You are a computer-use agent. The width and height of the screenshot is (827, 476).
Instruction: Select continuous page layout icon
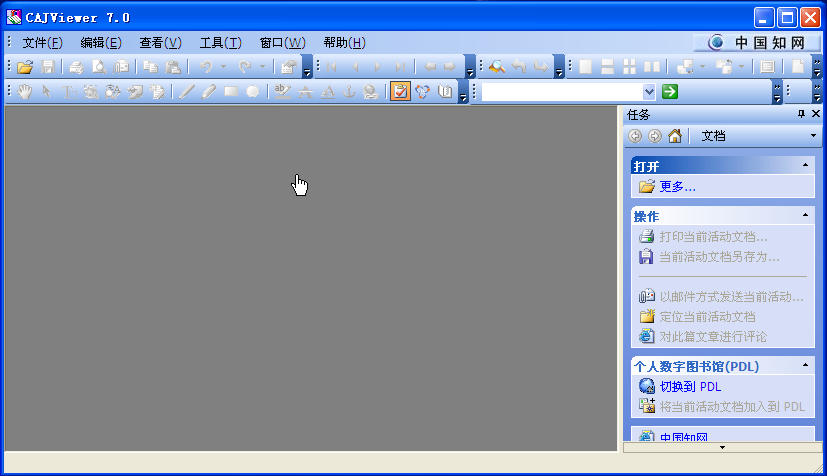point(608,67)
